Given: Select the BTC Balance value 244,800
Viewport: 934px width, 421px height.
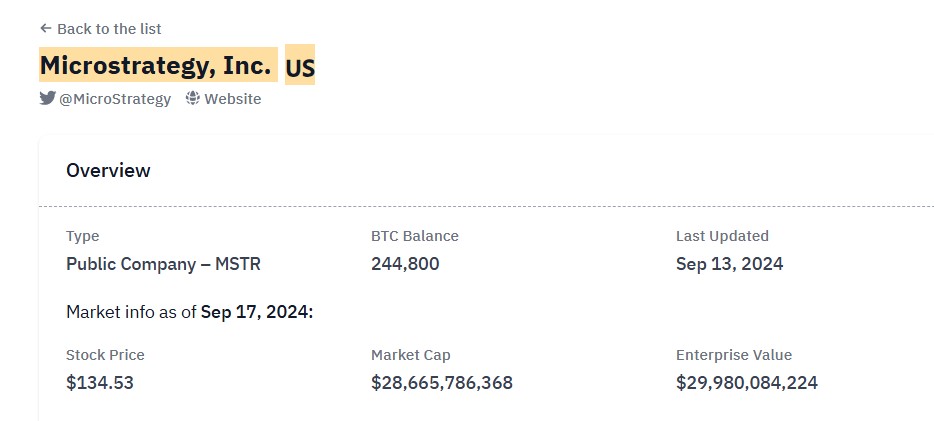Looking at the screenshot, I should pos(405,264).
